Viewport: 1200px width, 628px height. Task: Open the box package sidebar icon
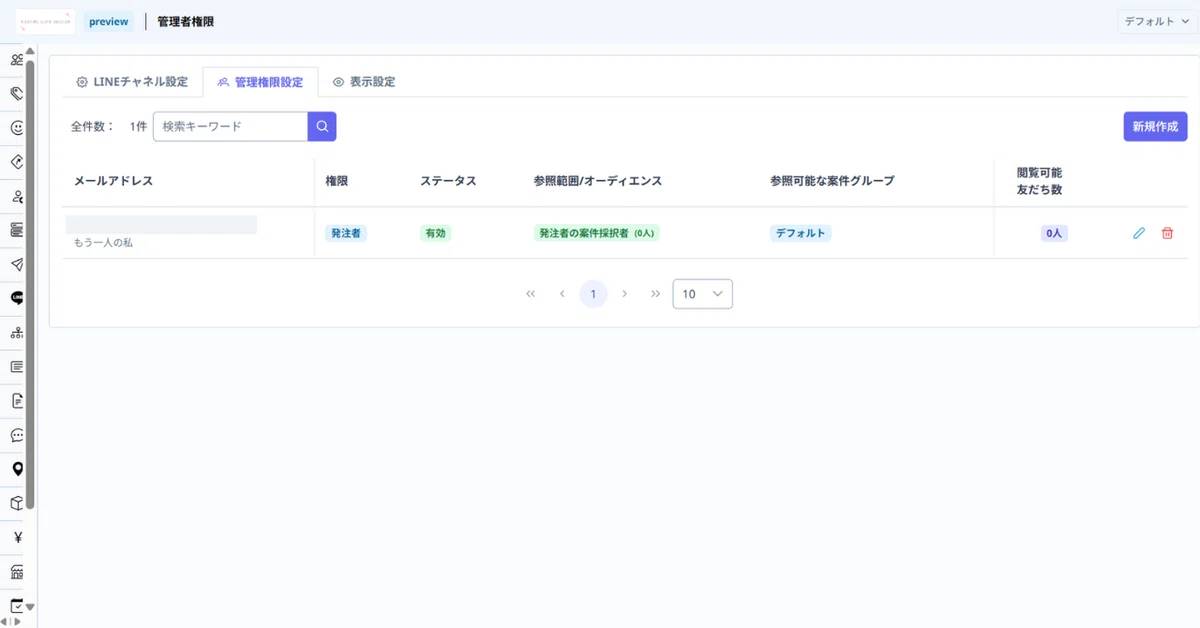pyautogui.click(x=17, y=503)
